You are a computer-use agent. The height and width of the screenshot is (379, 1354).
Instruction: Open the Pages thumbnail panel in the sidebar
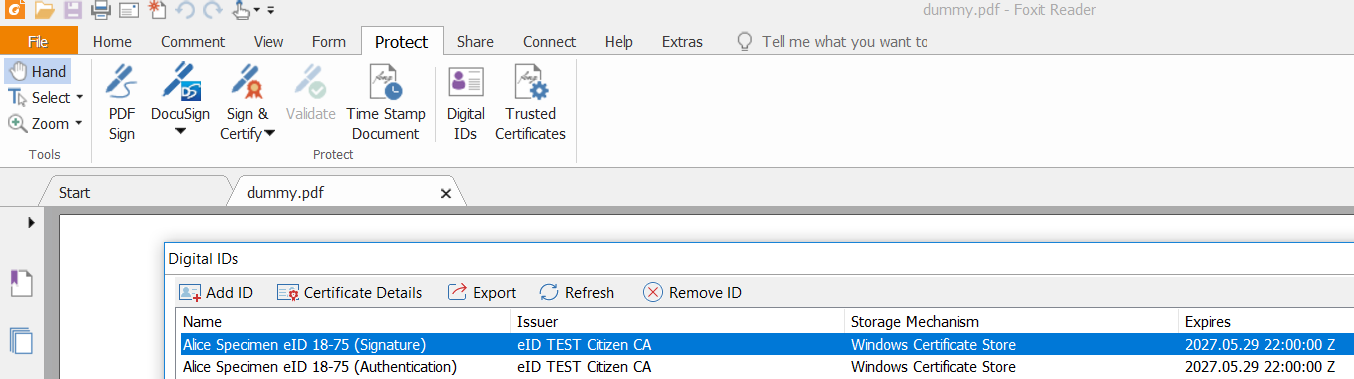tap(22, 341)
